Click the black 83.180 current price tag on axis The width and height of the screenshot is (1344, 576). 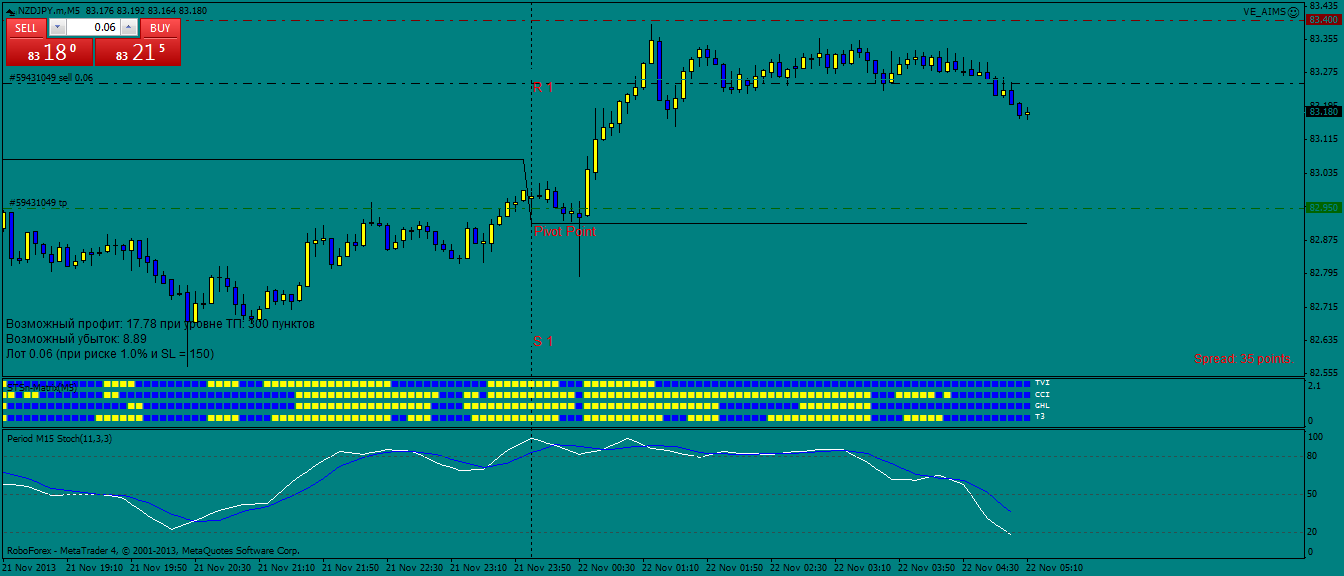pyautogui.click(x=1324, y=111)
